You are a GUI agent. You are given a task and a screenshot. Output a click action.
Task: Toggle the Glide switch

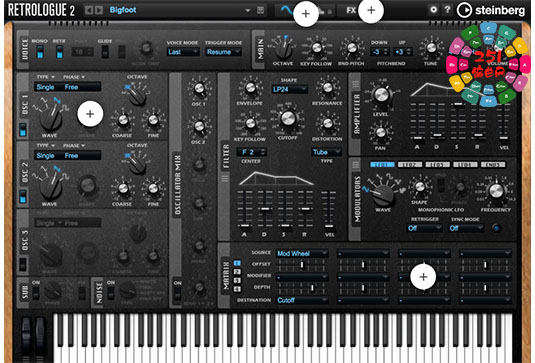105,52
